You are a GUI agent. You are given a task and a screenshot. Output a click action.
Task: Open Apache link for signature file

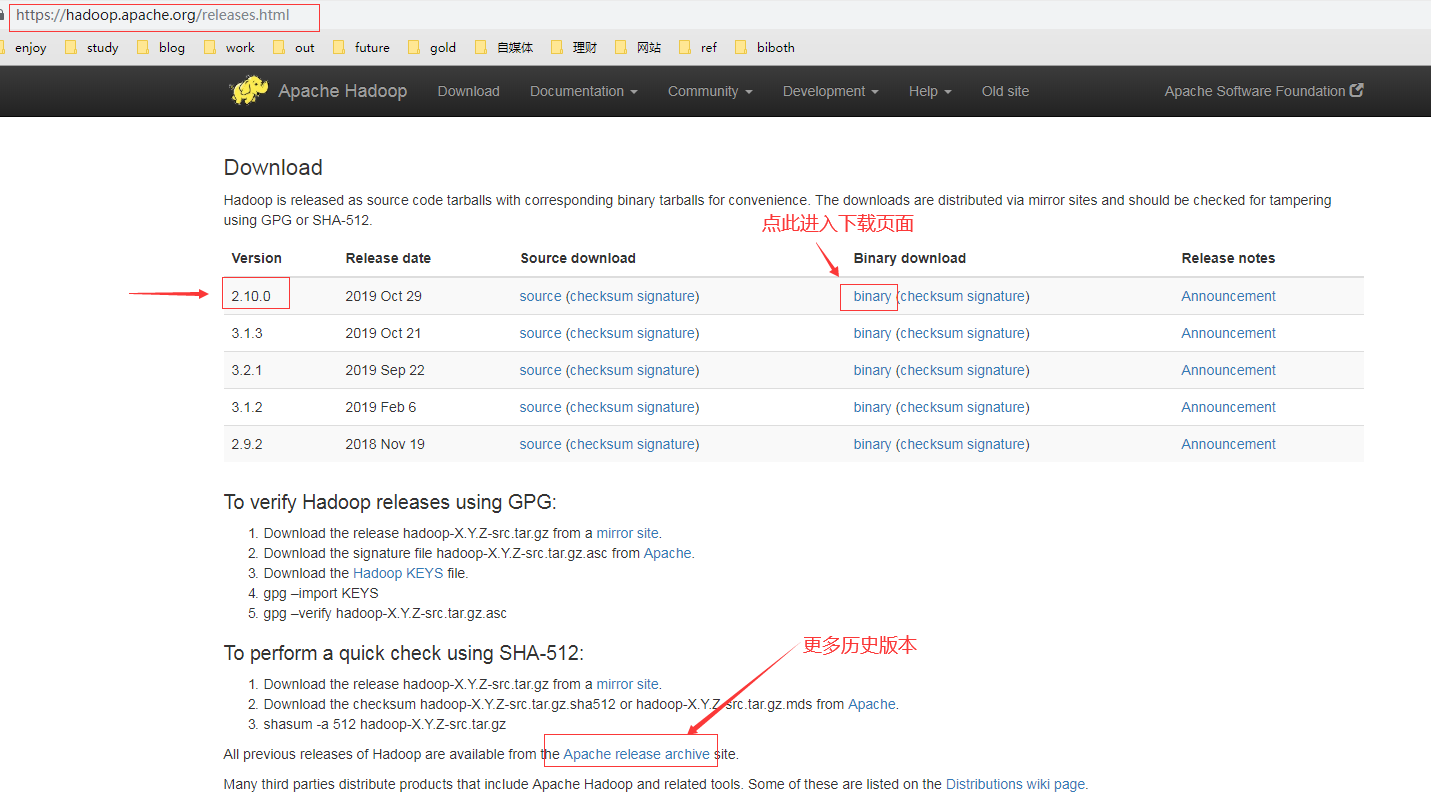(667, 553)
